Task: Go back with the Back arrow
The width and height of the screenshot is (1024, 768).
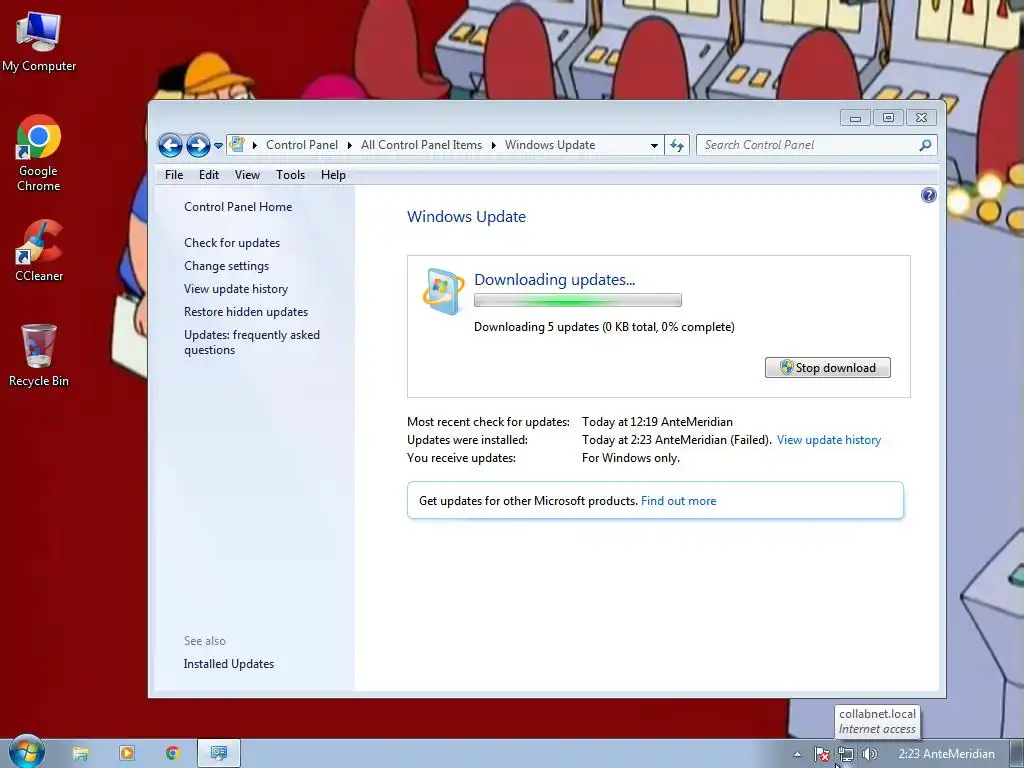Action: coord(170,145)
